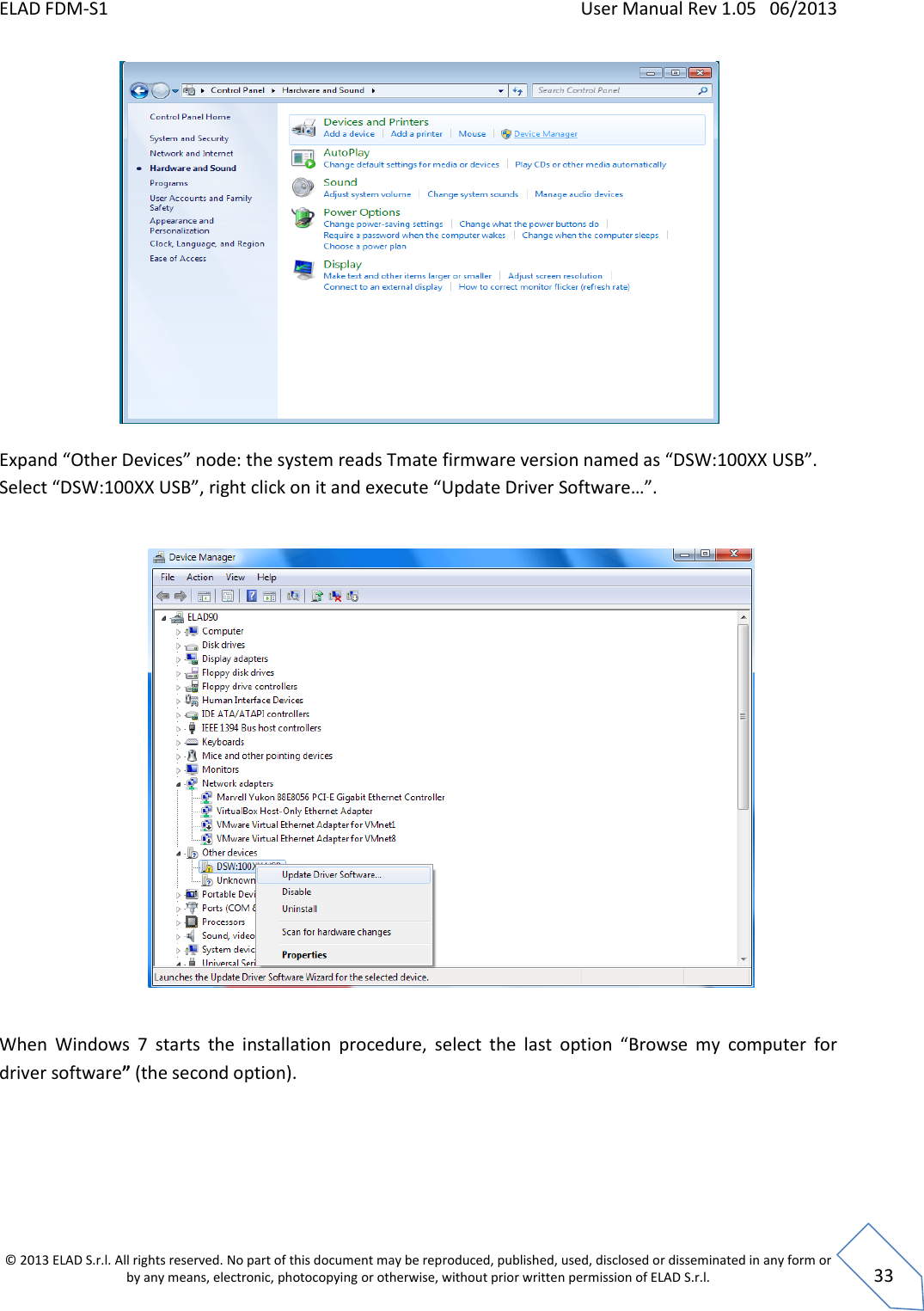Expand the Mice and other pointing devices node
This screenshot has width=924, height=1311.
pyautogui.click(x=179, y=757)
